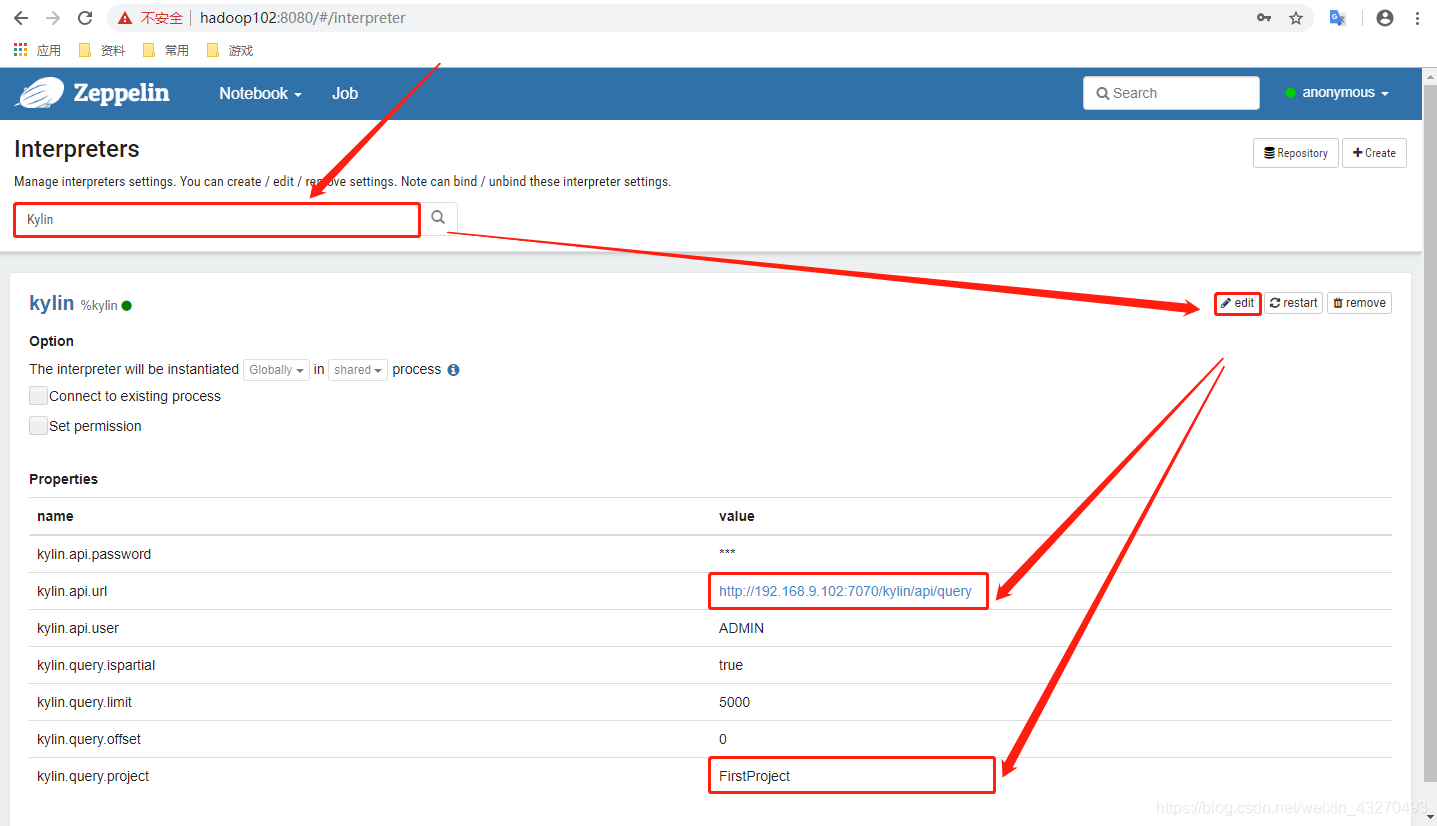Click the kylin.api.password property name
Screen dimensions: 1437x826
(94, 554)
